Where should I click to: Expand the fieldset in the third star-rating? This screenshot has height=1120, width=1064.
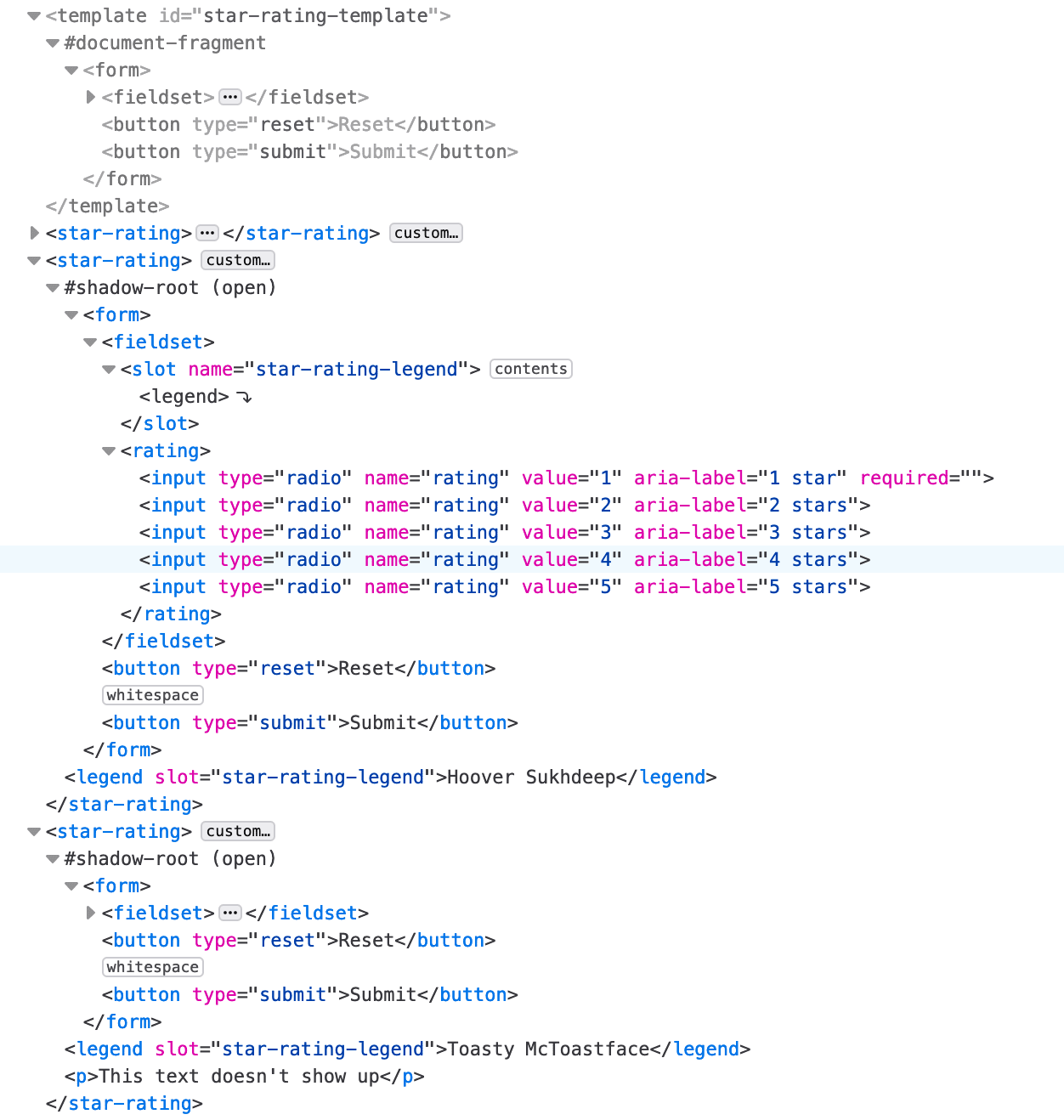tap(90, 913)
